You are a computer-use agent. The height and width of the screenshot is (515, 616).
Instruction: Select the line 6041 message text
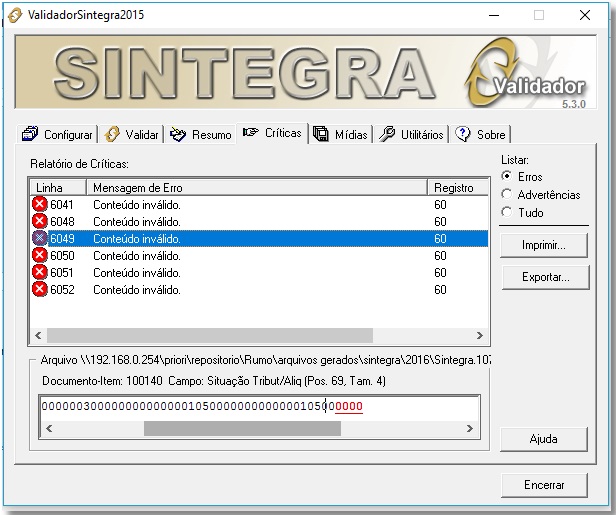(x=137, y=205)
